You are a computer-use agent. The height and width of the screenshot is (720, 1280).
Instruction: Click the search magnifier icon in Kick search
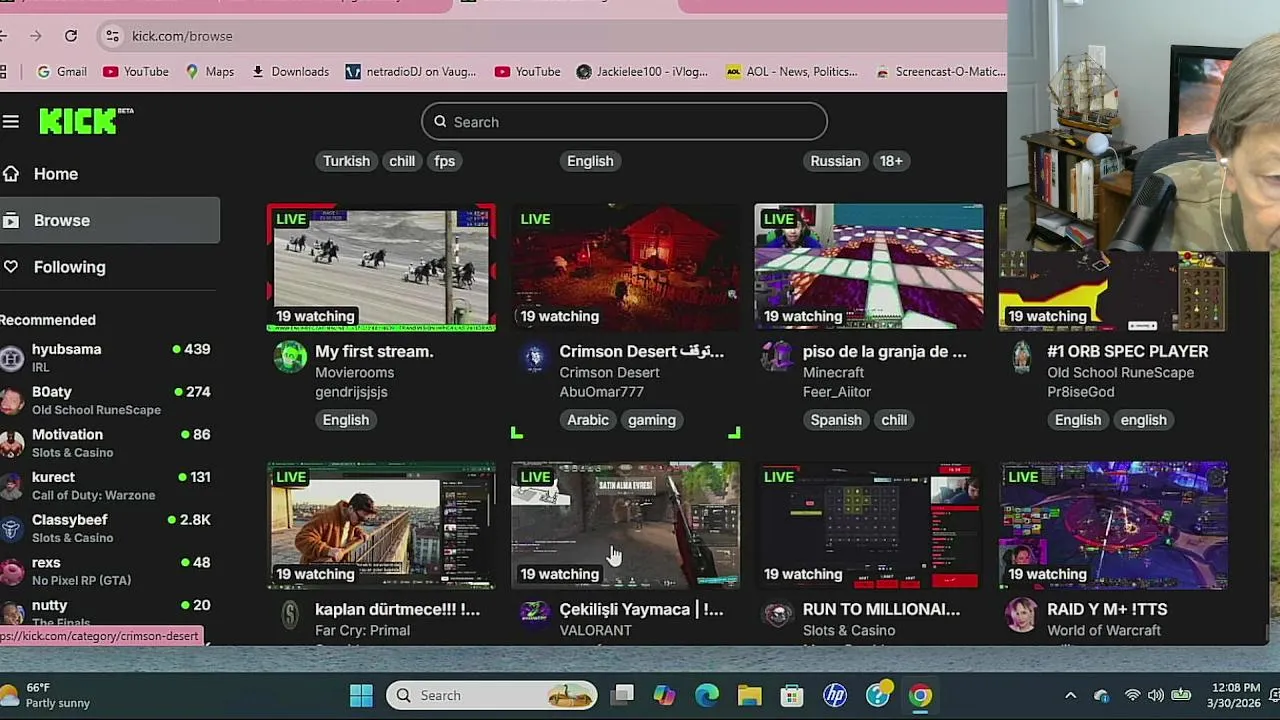tap(440, 122)
